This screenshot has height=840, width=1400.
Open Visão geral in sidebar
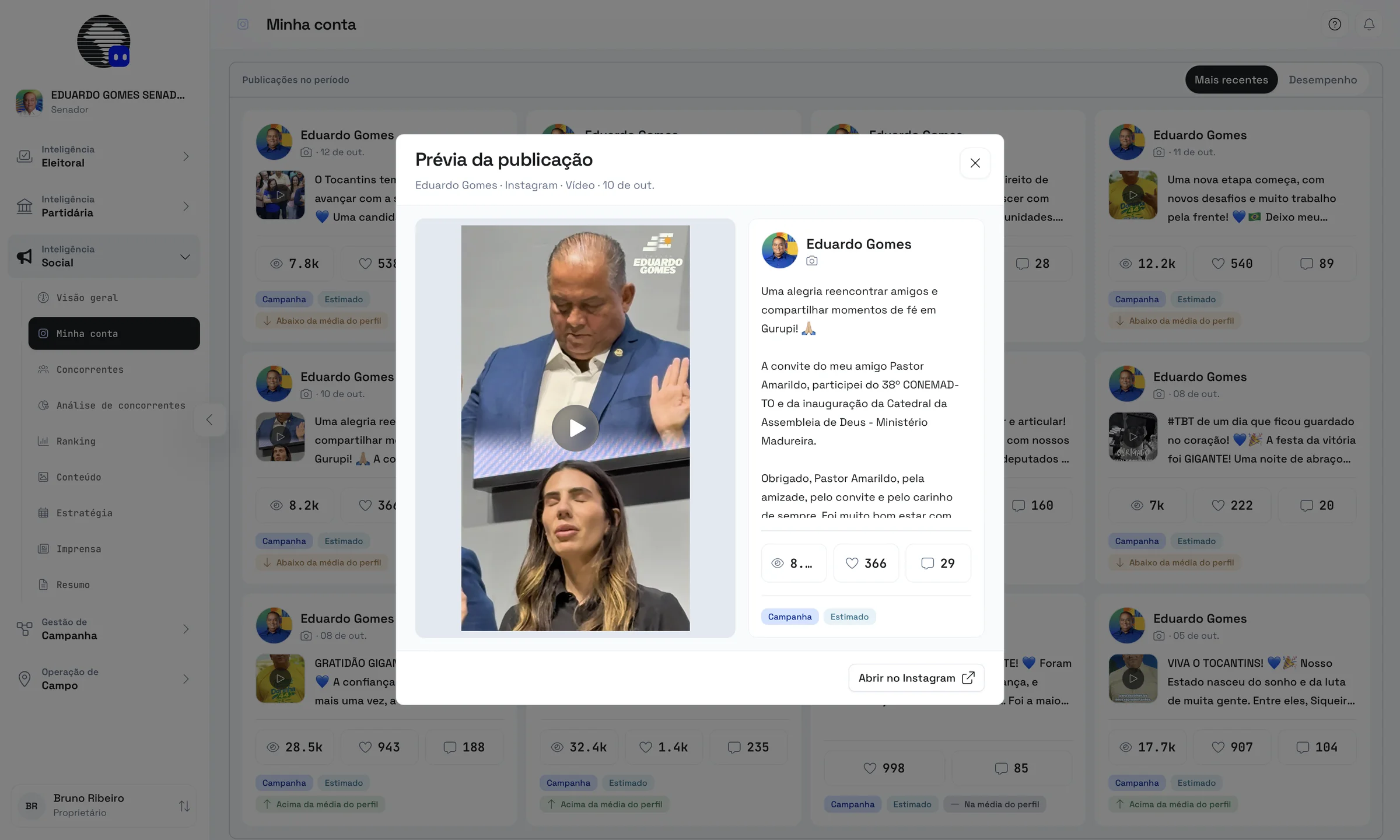coord(114,298)
